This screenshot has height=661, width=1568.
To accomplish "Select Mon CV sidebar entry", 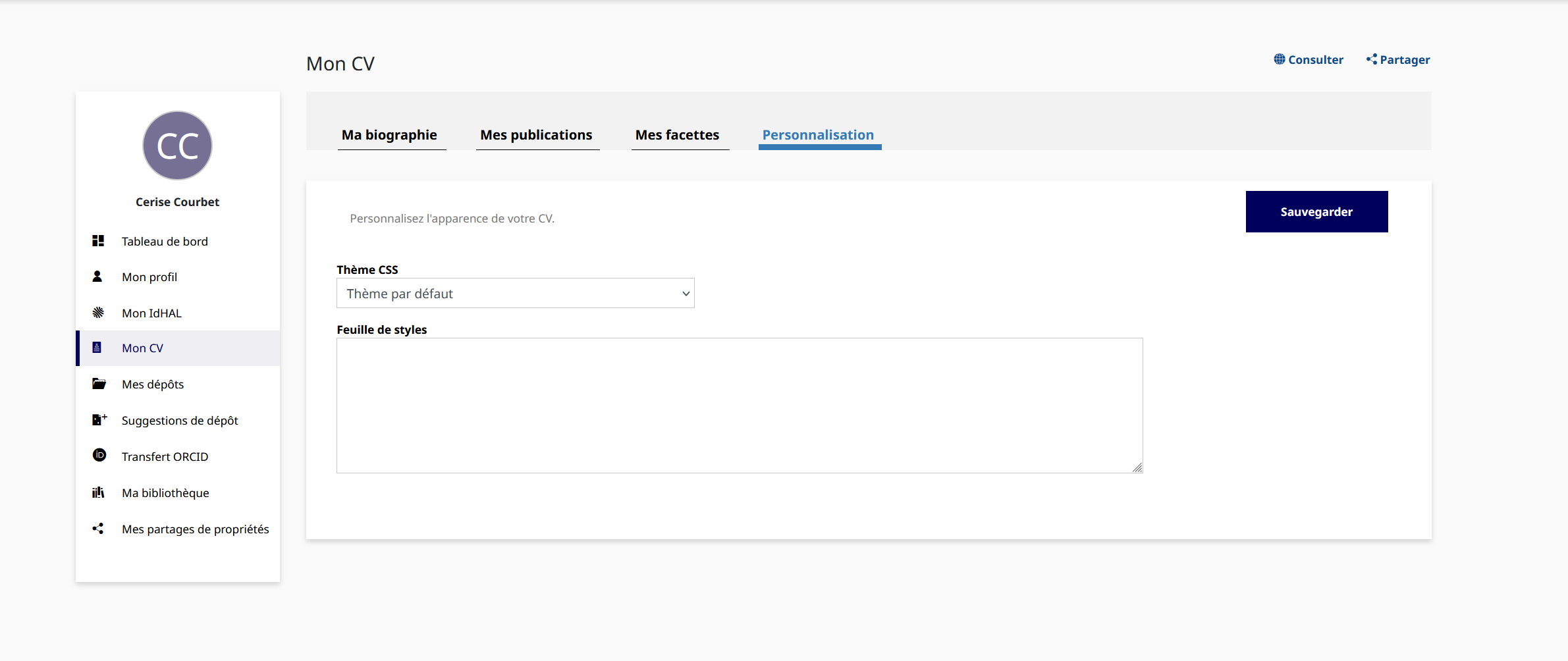I will pos(178,348).
